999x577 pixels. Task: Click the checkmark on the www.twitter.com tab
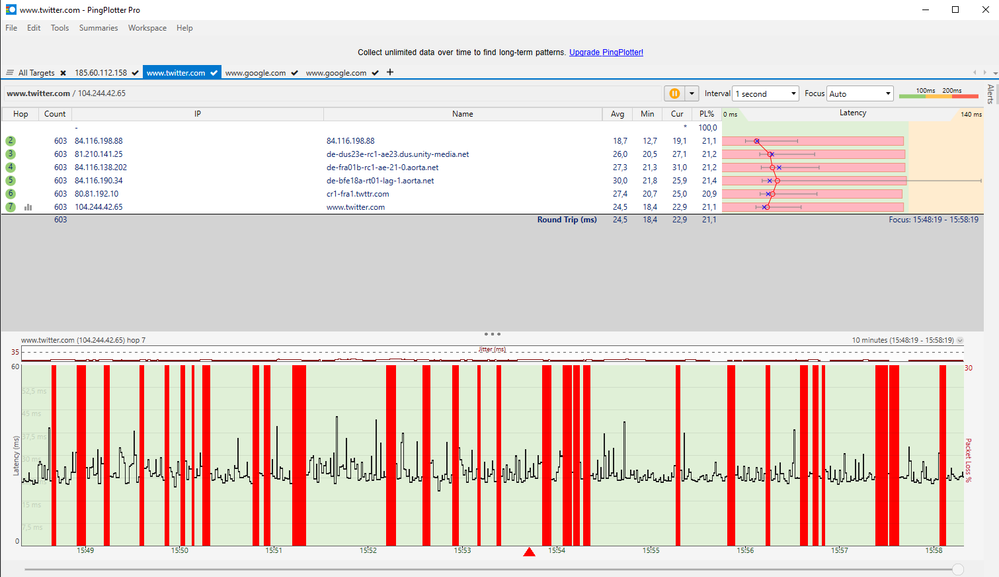[214, 73]
